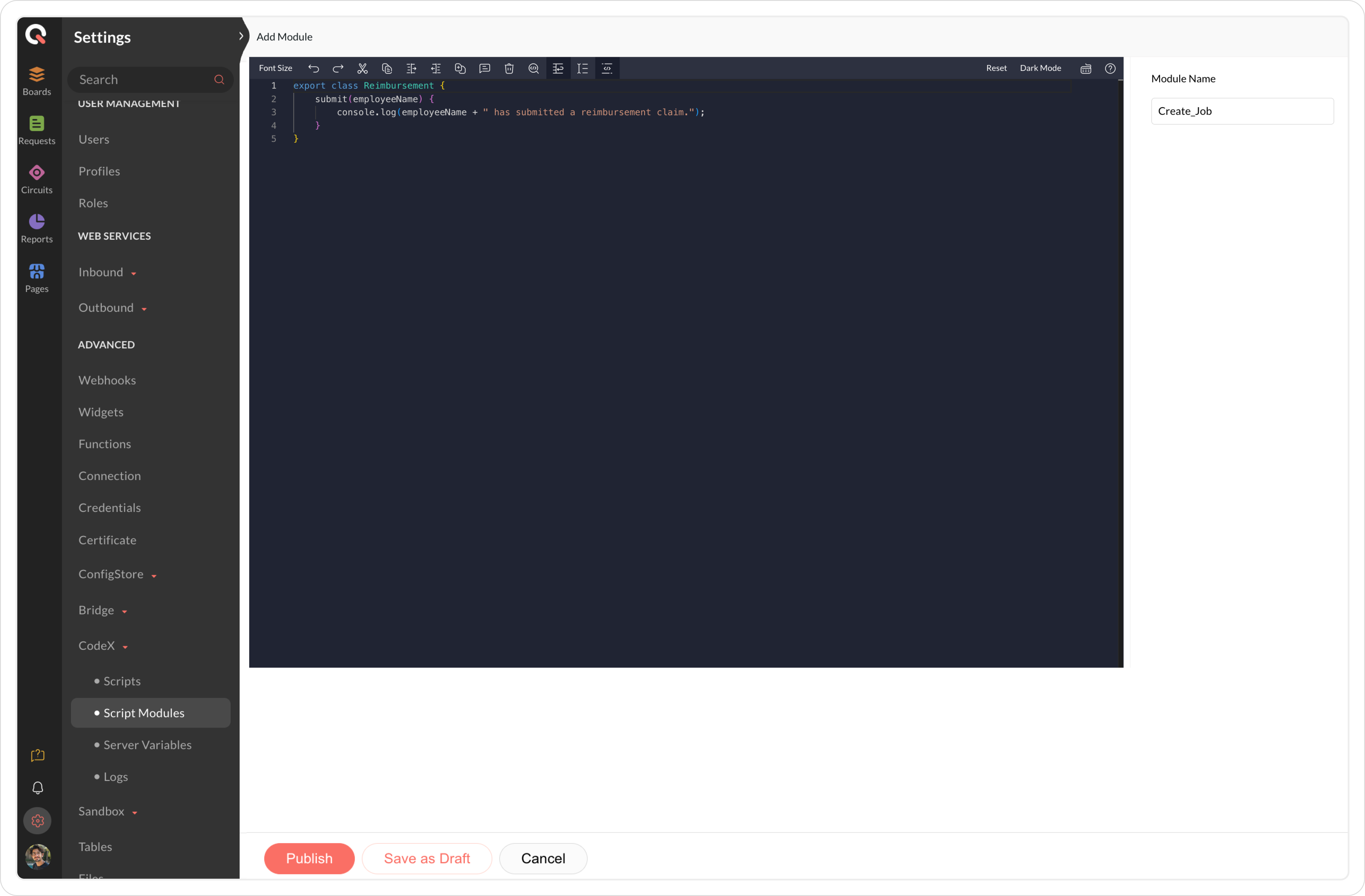The height and width of the screenshot is (896, 1365).
Task: Toggle the line numbers toolbar button
Action: pos(583,68)
